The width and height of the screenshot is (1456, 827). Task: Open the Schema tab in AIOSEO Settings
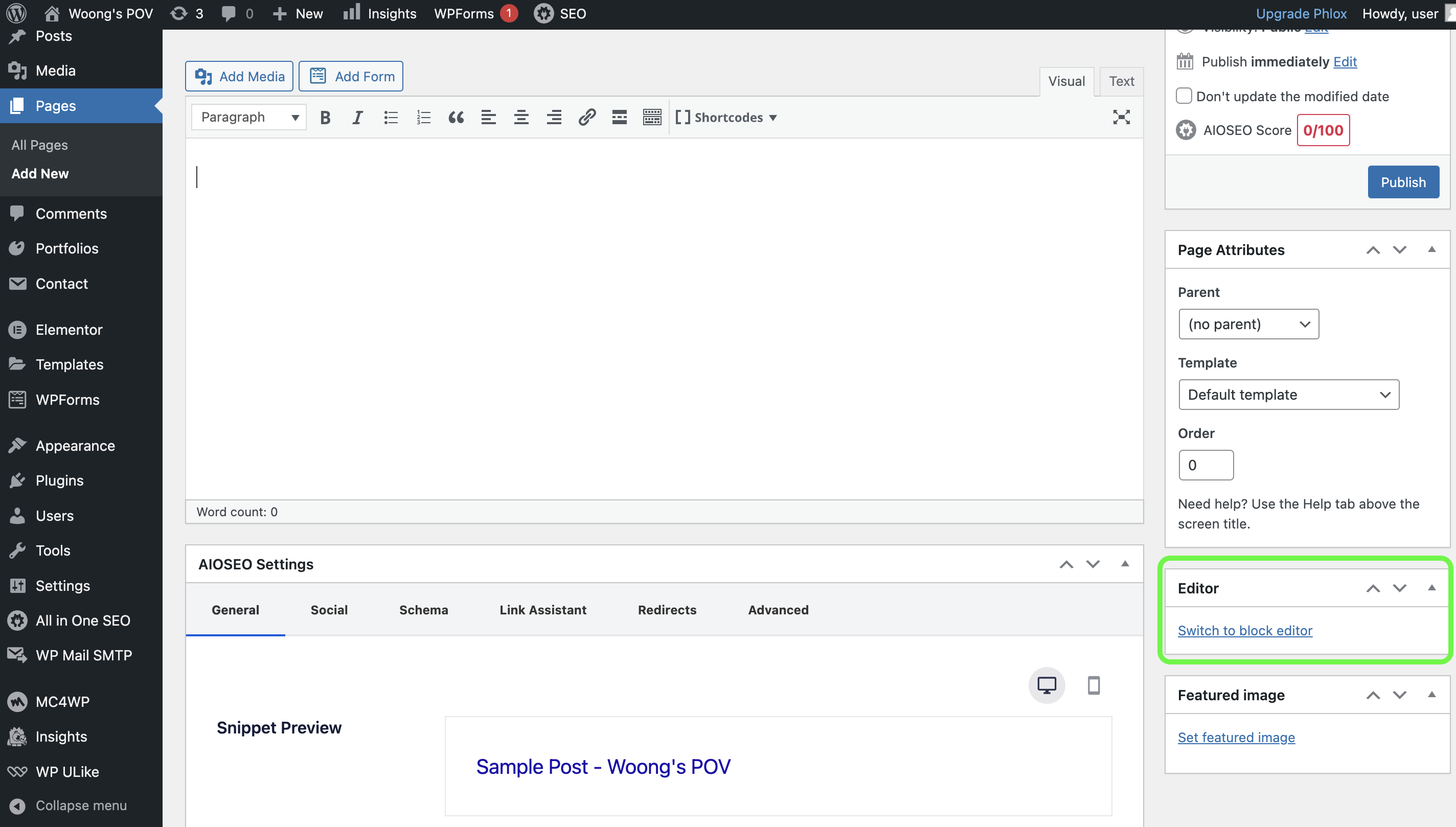click(423, 610)
